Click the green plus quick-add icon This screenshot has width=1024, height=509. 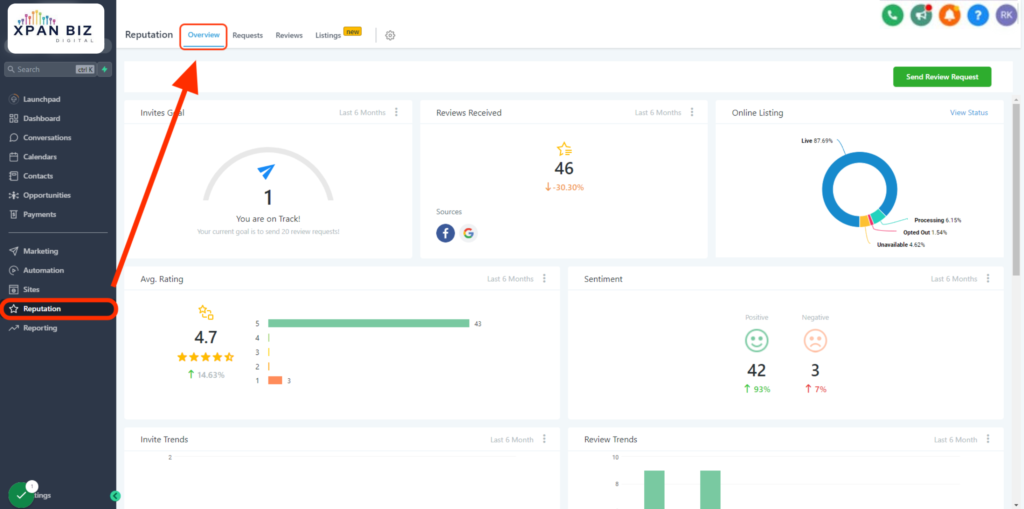(105, 69)
